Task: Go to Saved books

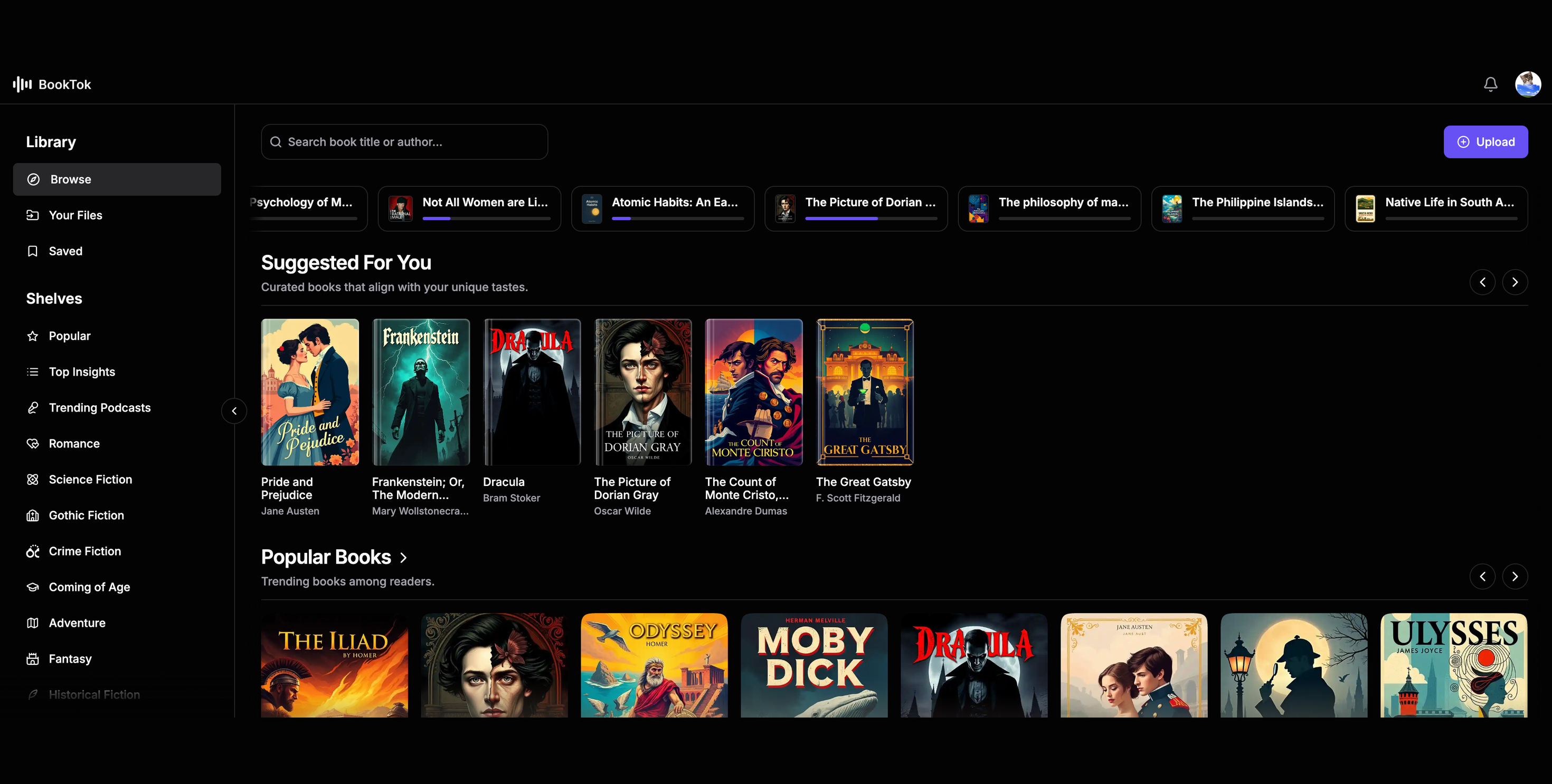Action: [117, 251]
